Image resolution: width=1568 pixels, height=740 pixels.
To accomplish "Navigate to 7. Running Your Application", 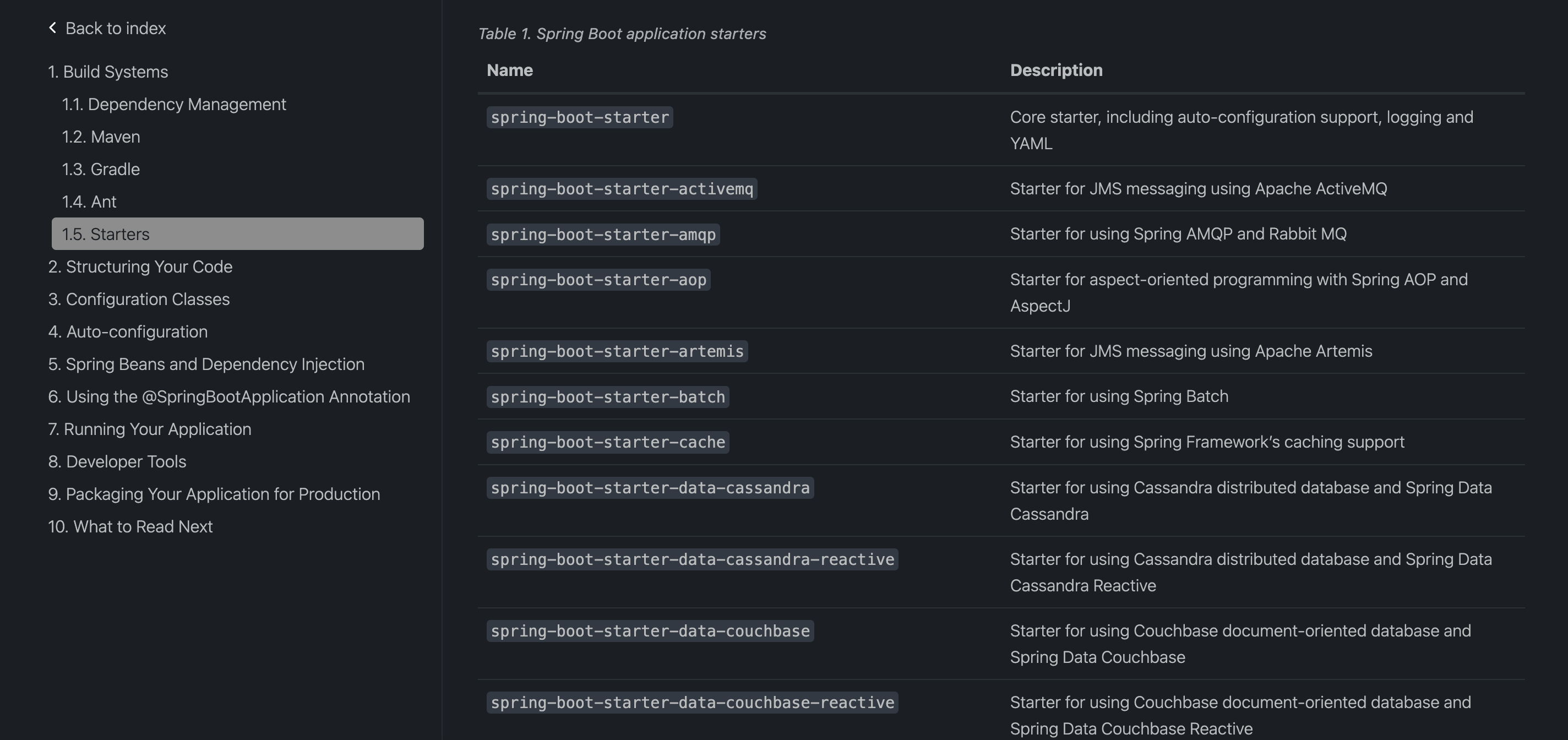I will pos(149,428).
